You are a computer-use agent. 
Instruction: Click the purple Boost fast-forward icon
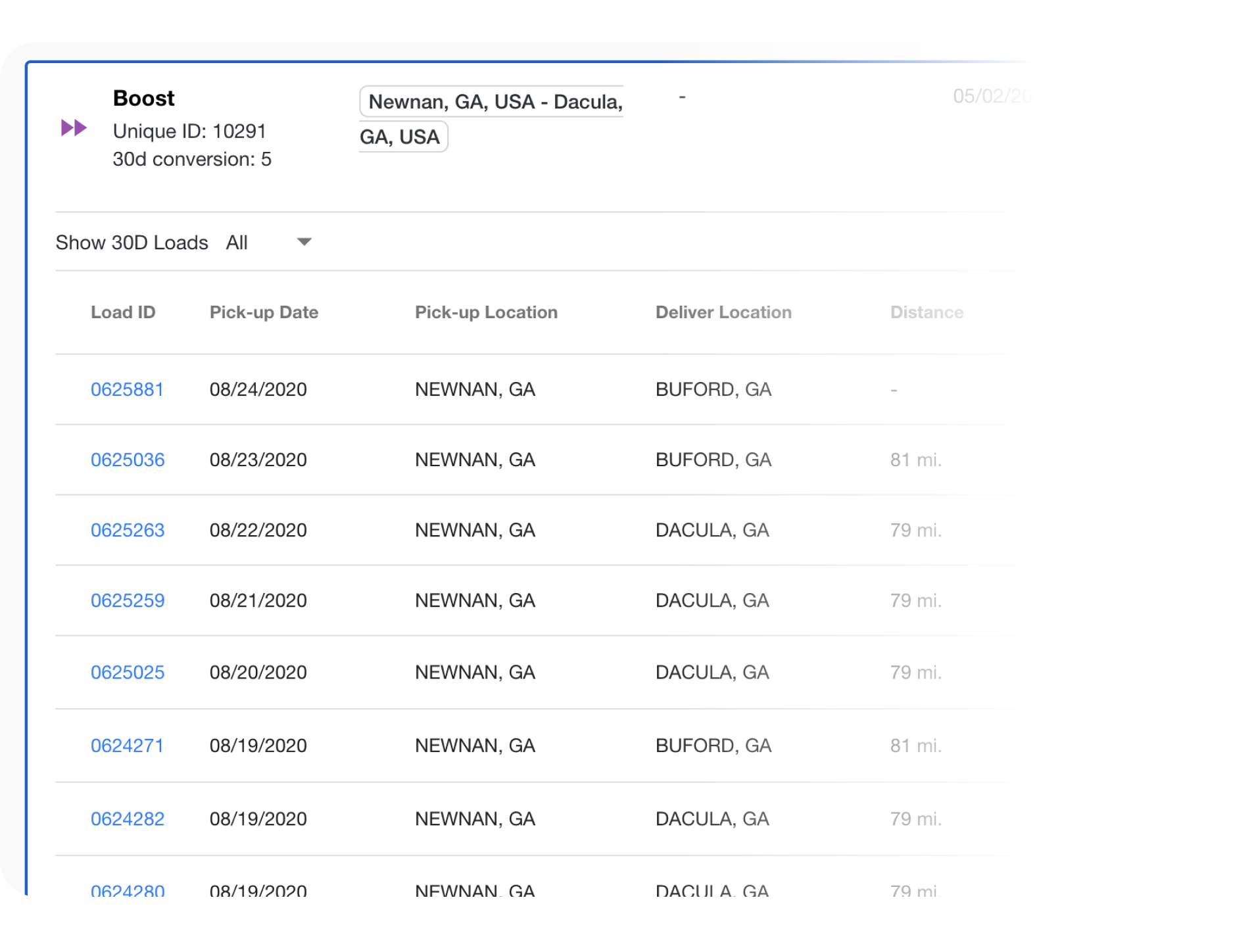click(74, 128)
